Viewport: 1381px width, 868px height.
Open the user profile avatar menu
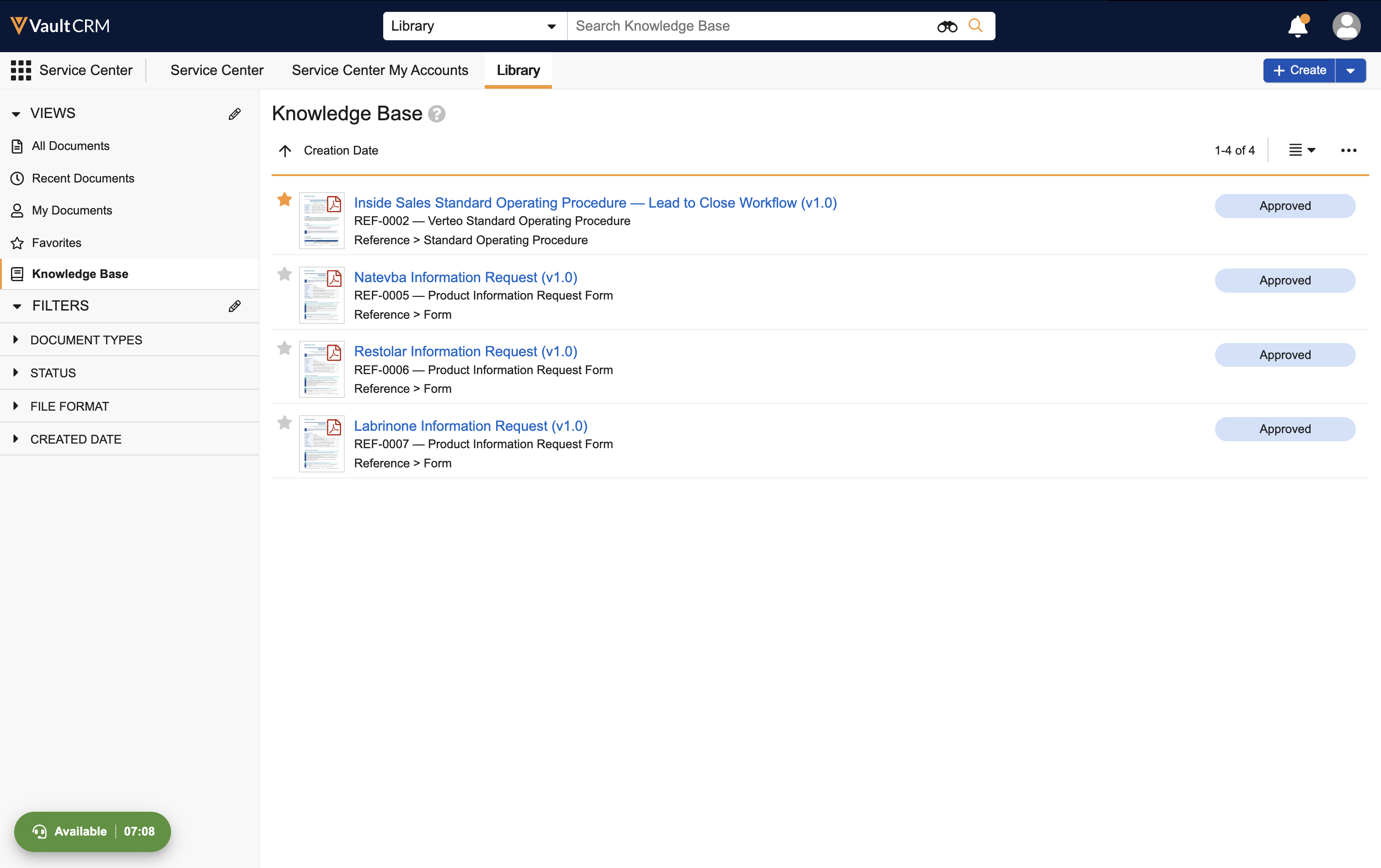pyautogui.click(x=1346, y=27)
